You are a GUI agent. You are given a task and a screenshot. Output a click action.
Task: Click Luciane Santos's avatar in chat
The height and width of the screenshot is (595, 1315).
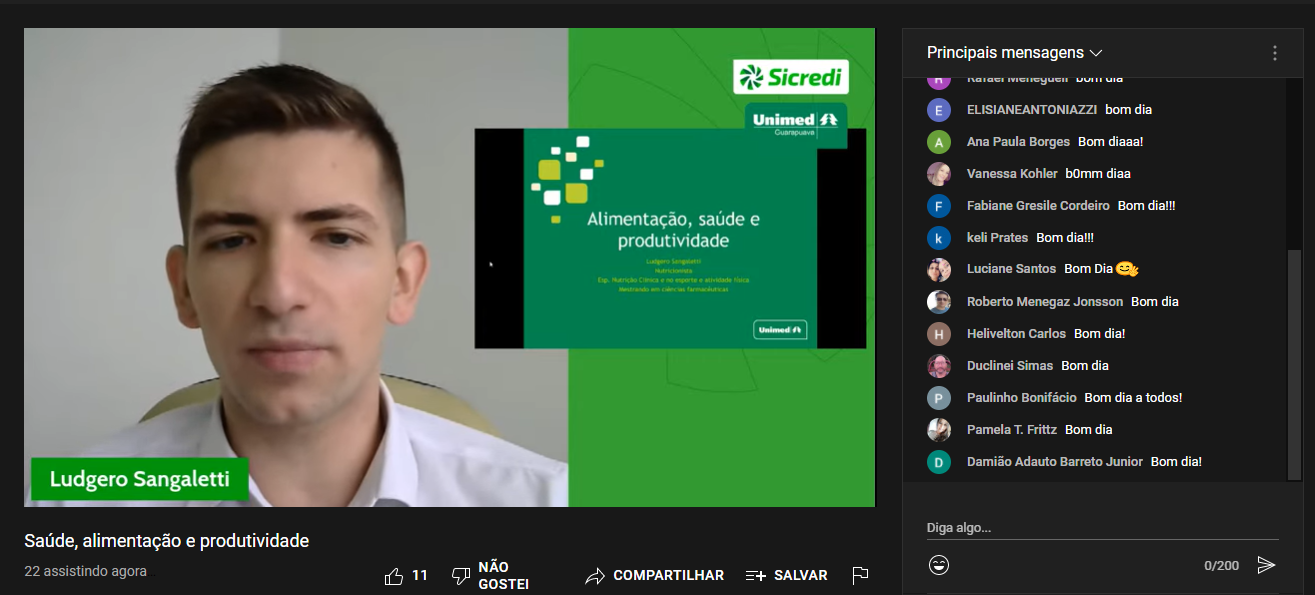pos(938,270)
